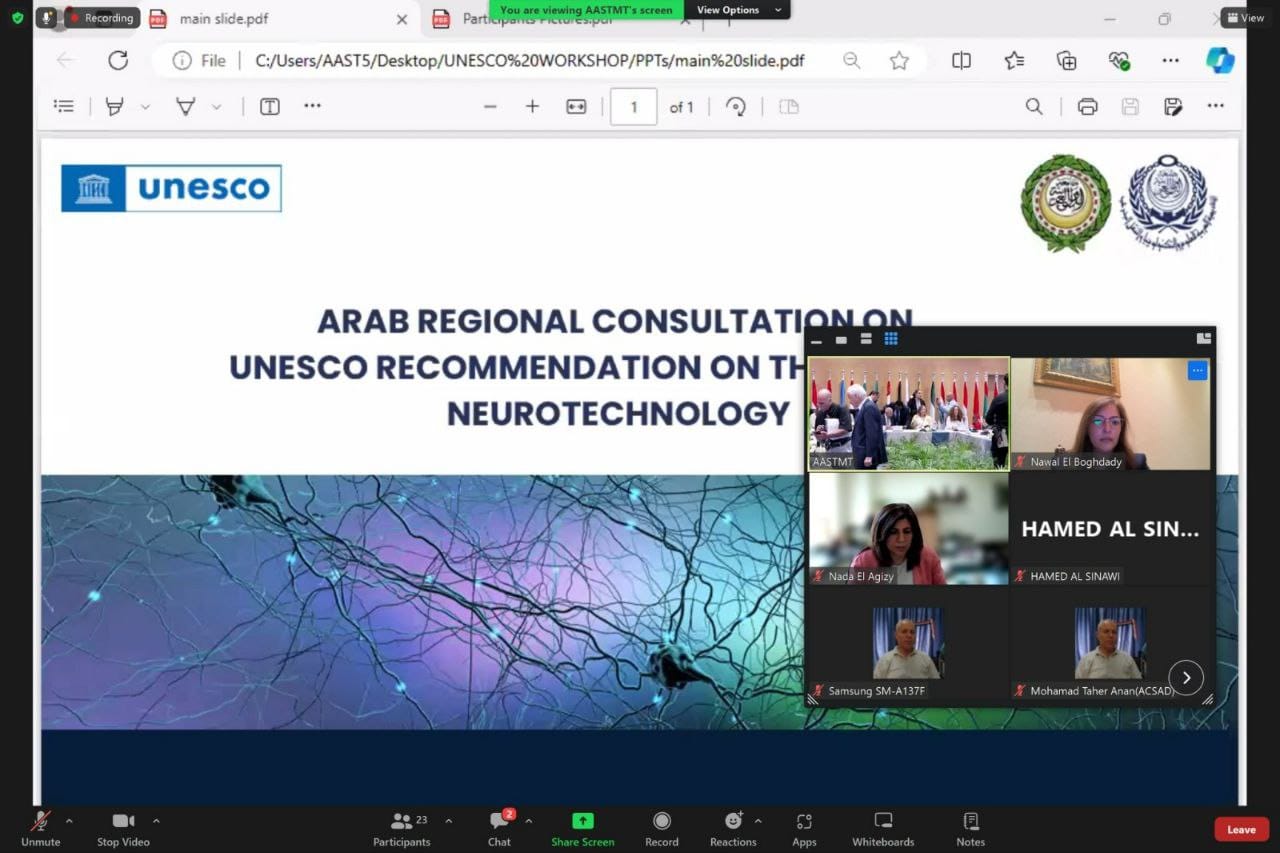Toggle Stop Video camera button
Image resolution: width=1280 pixels, height=853 pixels.
[x=123, y=828]
